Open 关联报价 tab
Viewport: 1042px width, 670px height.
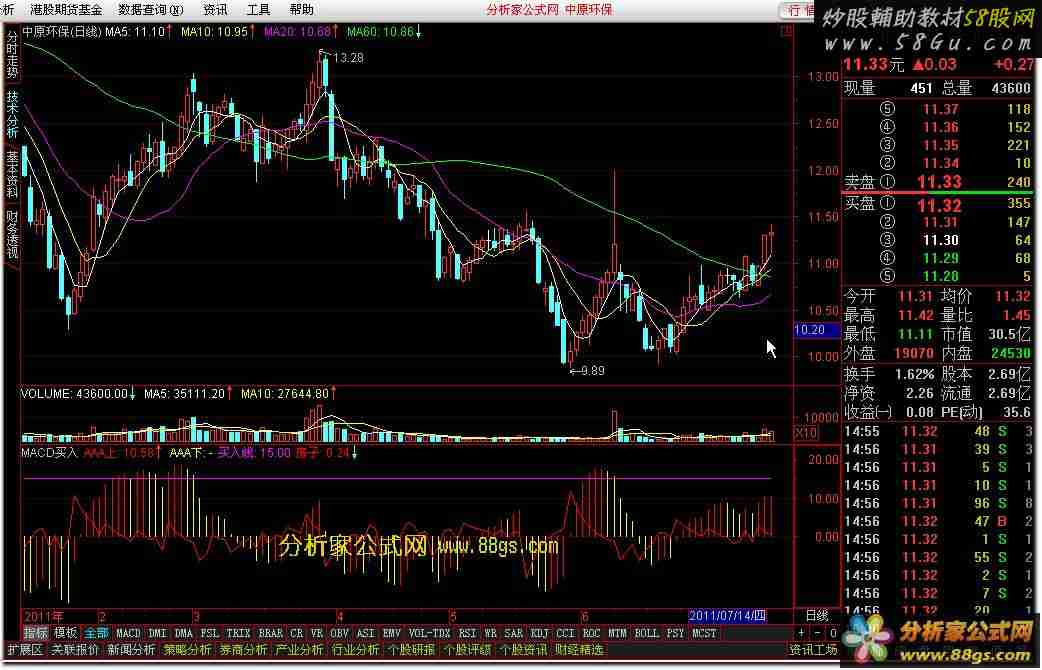pos(75,649)
